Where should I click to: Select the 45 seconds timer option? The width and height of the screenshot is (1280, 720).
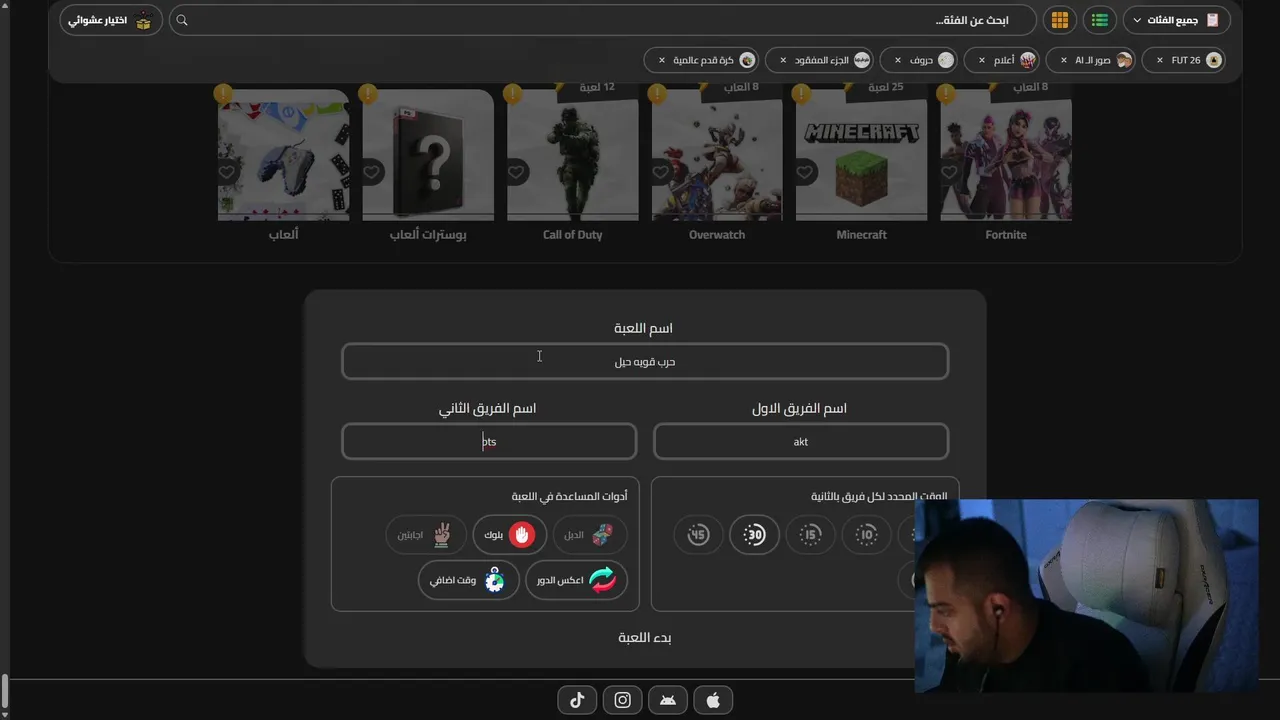point(698,535)
